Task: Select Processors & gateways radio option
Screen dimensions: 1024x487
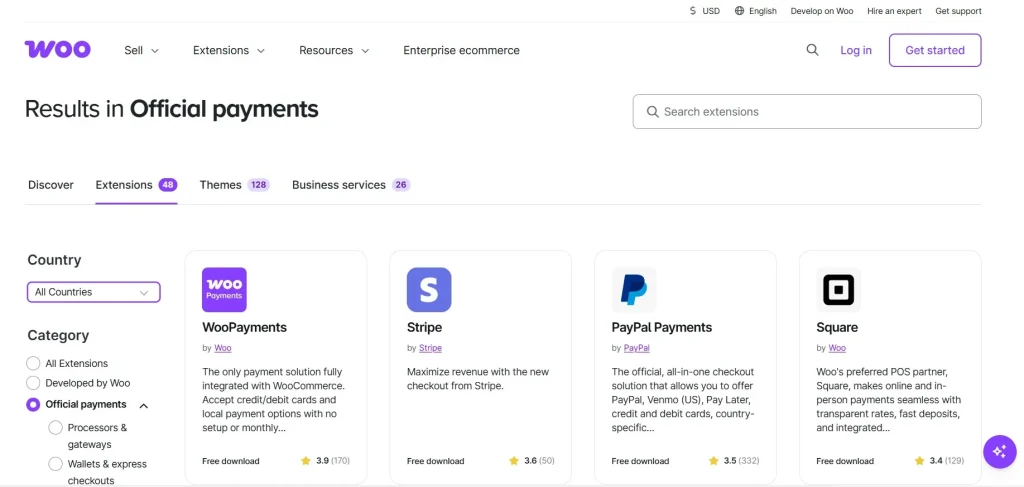Action: (x=56, y=428)
